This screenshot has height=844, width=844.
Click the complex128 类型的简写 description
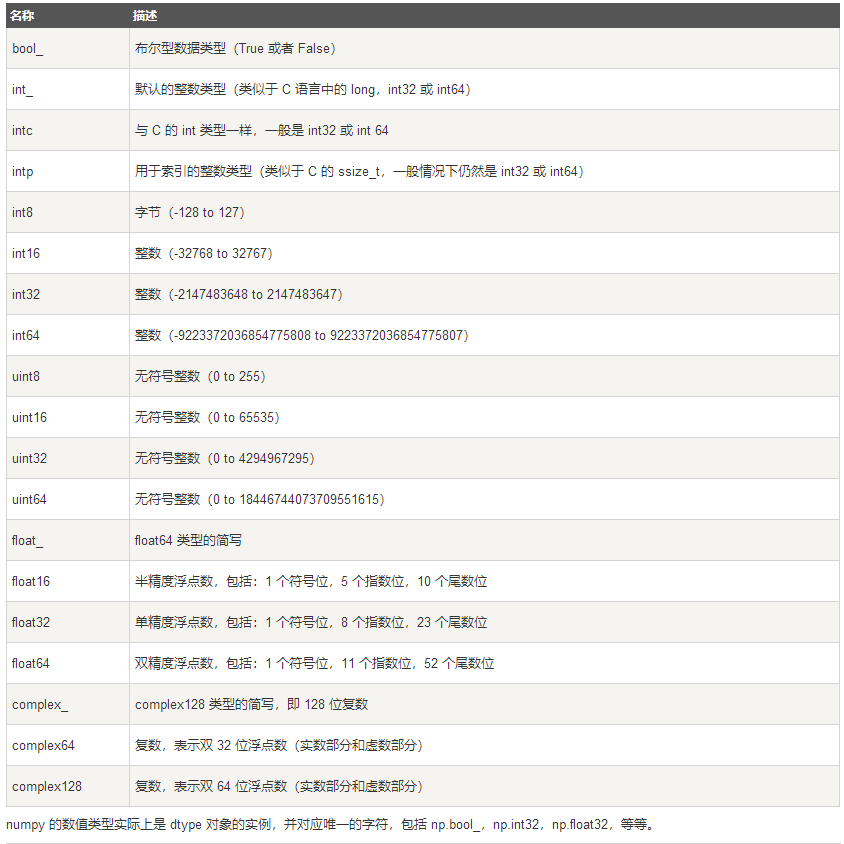tap(251, 704)
